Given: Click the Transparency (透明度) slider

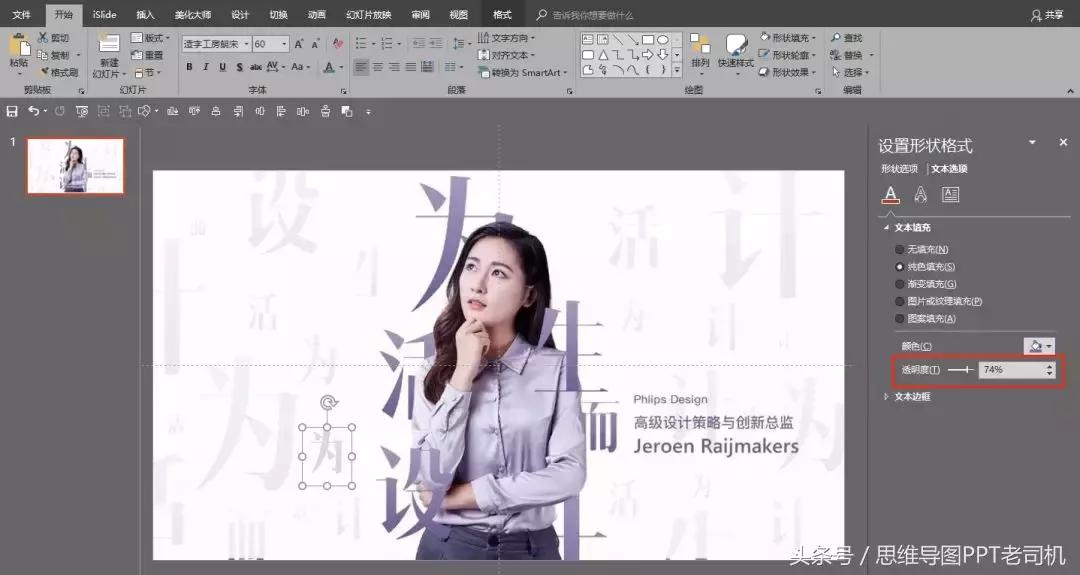Looking at the screenshot, I should point(960,370).
